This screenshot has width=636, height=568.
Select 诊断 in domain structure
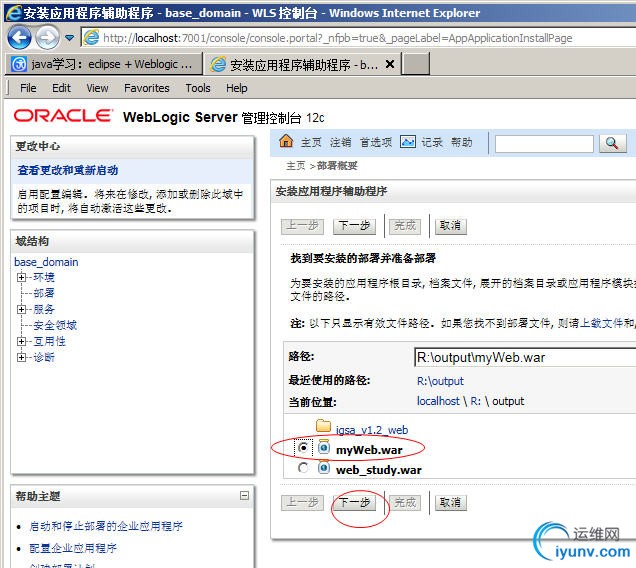(44, 357)
